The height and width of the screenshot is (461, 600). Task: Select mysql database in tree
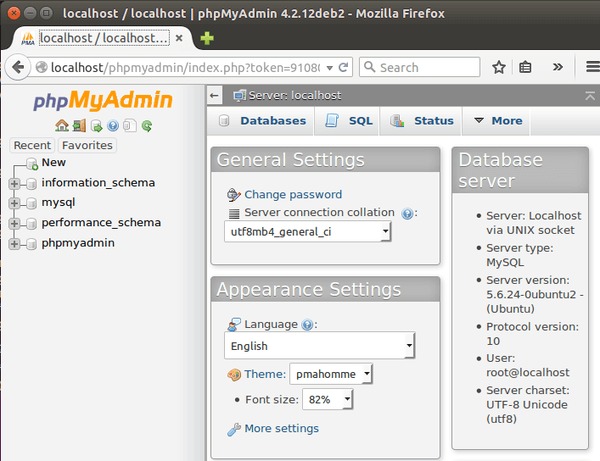[x=58, y=202]
